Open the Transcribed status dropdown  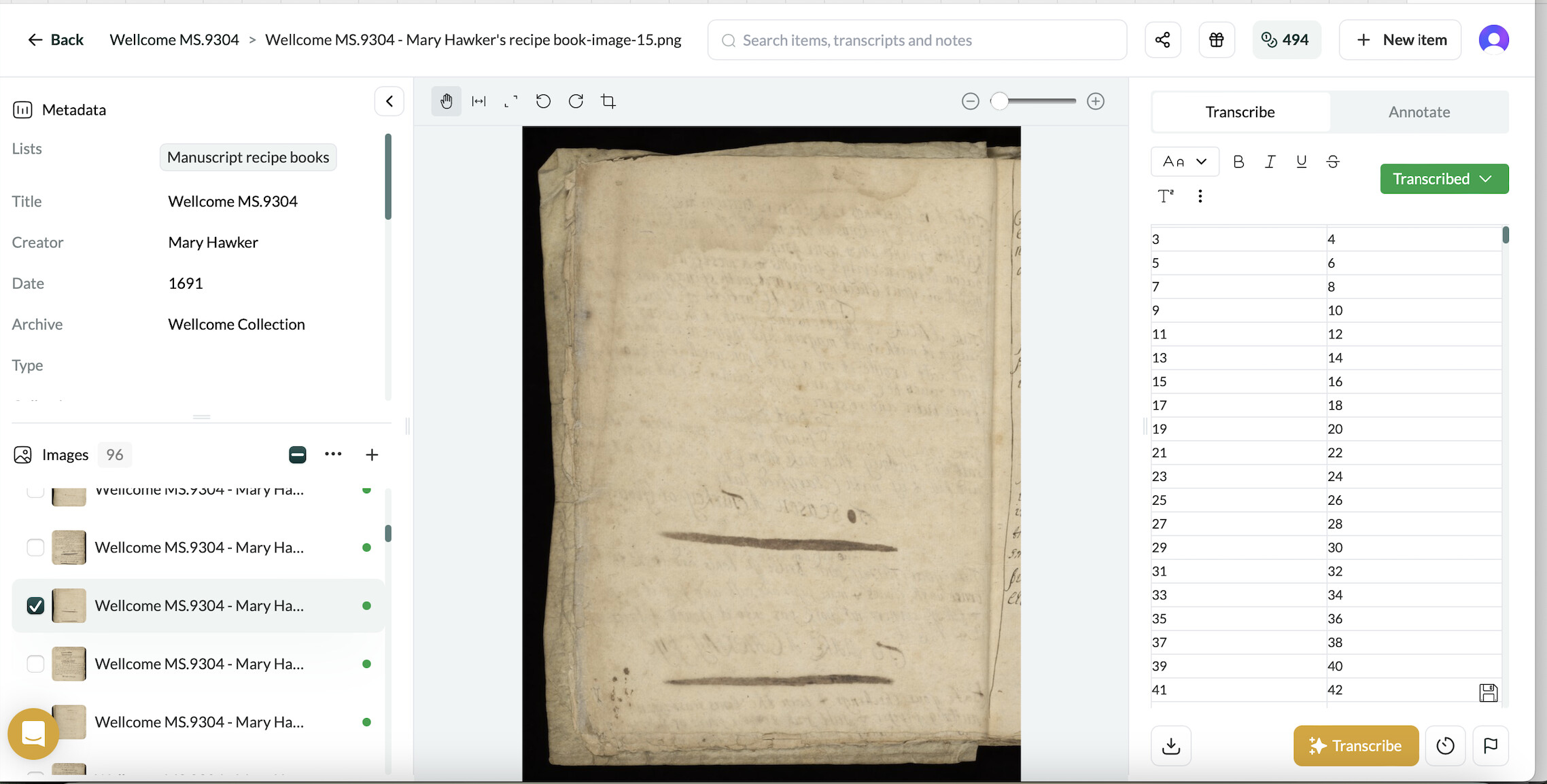tap(1444, 179)
